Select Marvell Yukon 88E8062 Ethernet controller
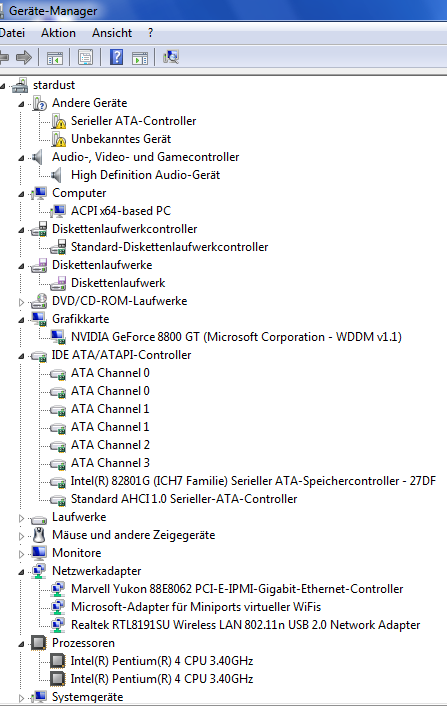The image size is (447, 706). point(237,589)
